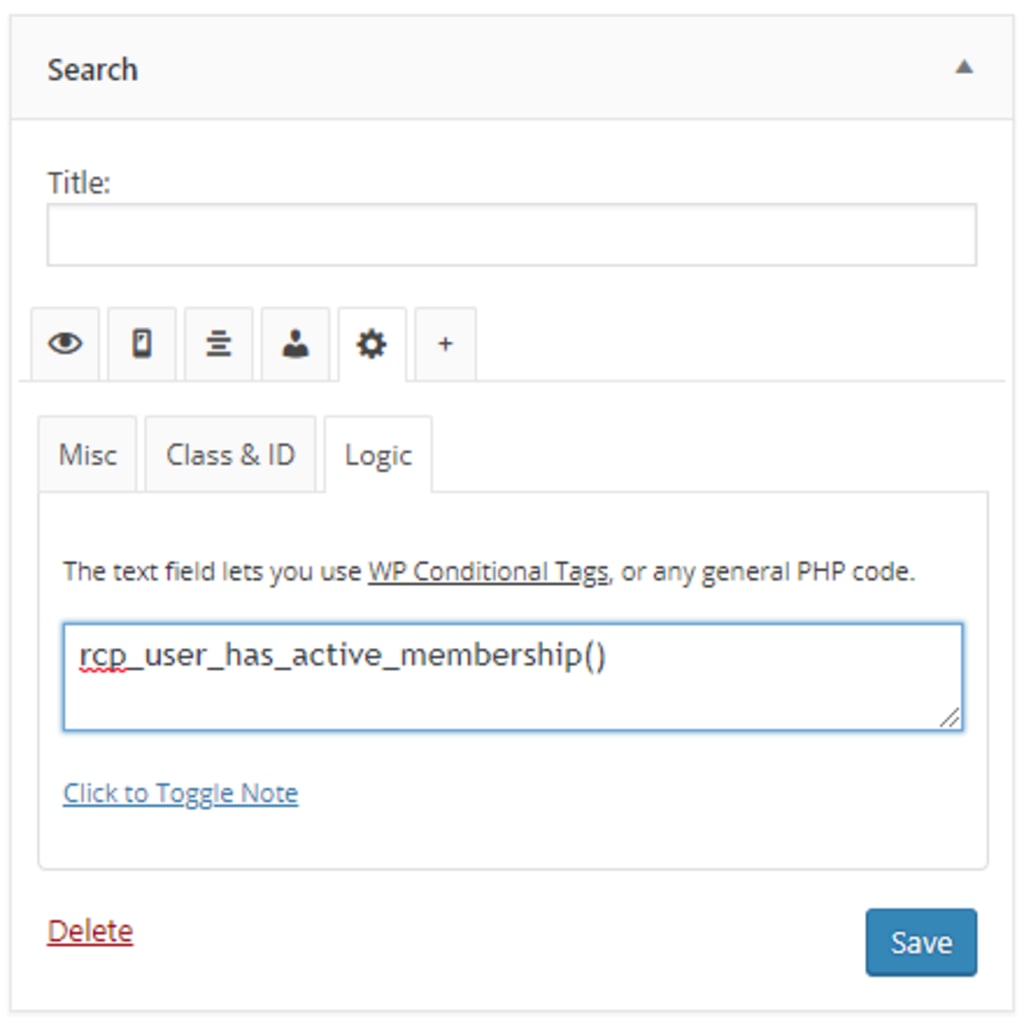Viewport: 1024px width, 1024px height.
Task: Save the widget settings
Action: [921, 942]
